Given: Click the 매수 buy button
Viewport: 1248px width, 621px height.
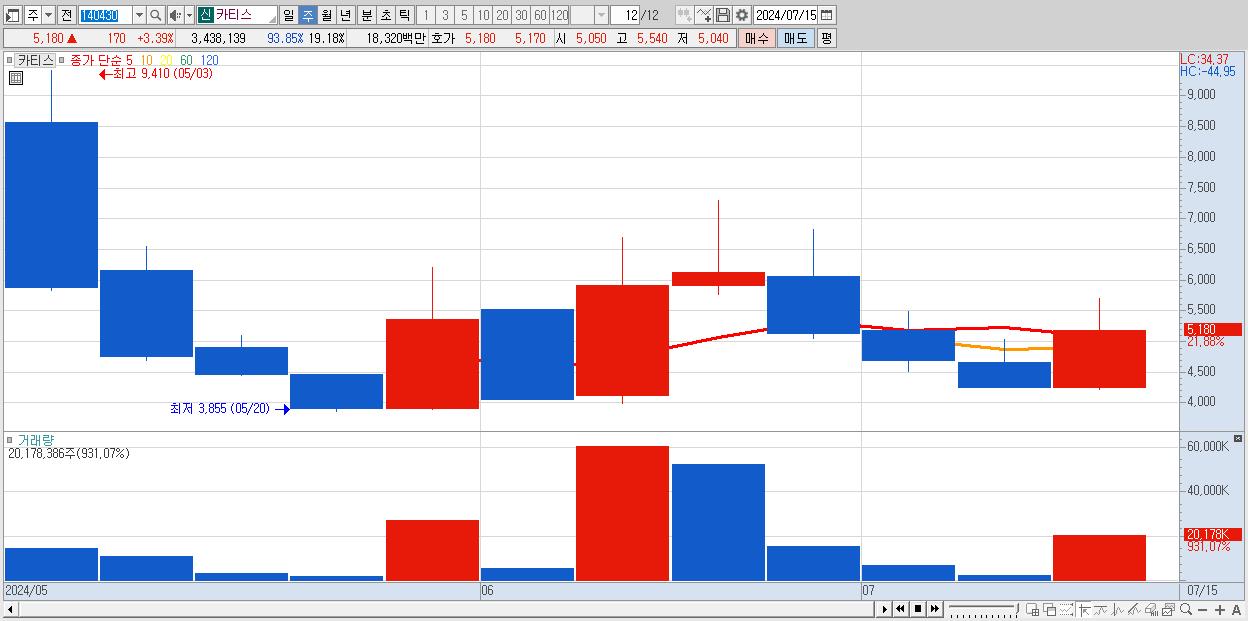Looking at the screenshot, I should pyautogui.click(x=757, y=38).
